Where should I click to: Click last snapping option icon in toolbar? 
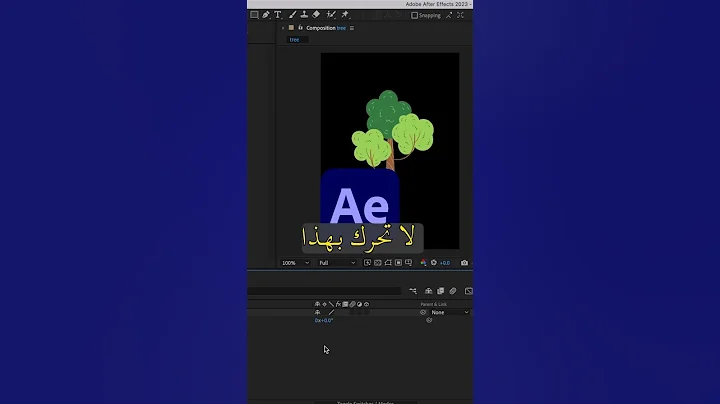(x=460, y=15)
